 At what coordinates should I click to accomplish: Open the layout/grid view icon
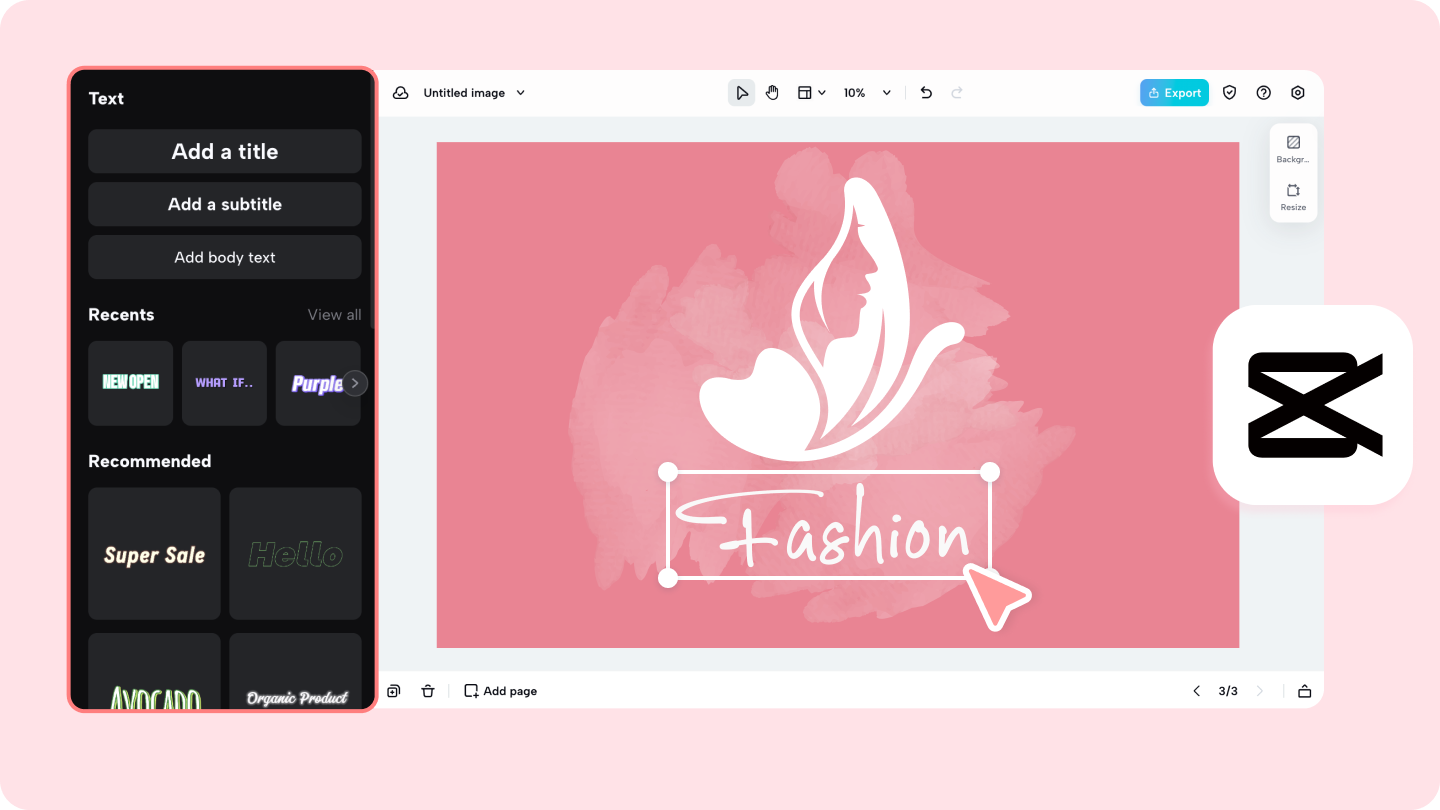click(806, 92)
